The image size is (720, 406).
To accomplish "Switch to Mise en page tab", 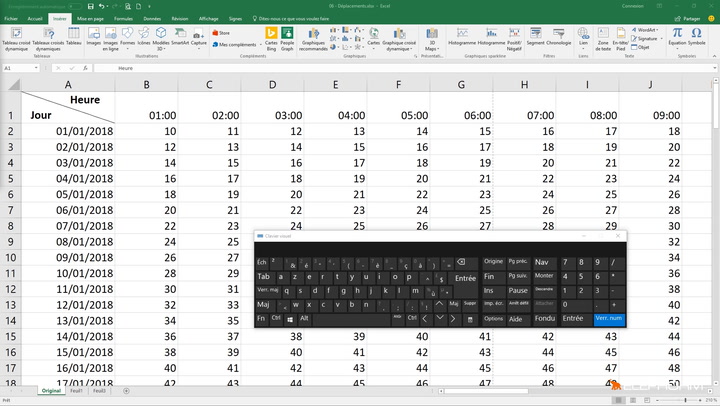I will point(90,19).
